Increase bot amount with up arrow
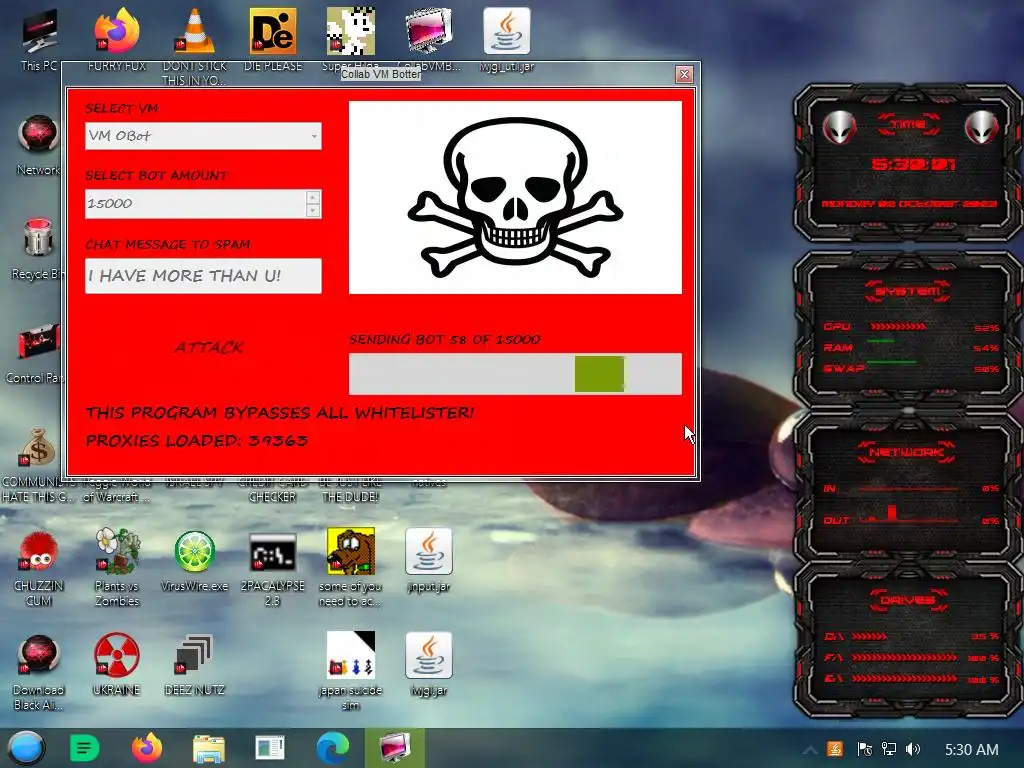Screen dimensions: 1024x768 click(x=313, y=197)
